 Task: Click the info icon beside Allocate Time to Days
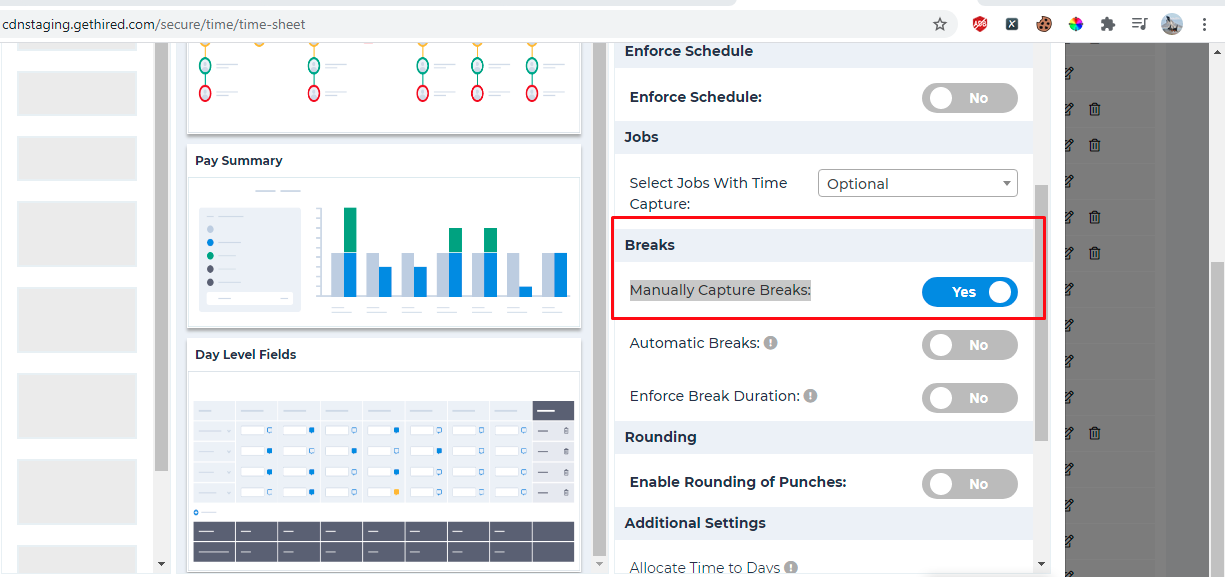coord(791,567)
